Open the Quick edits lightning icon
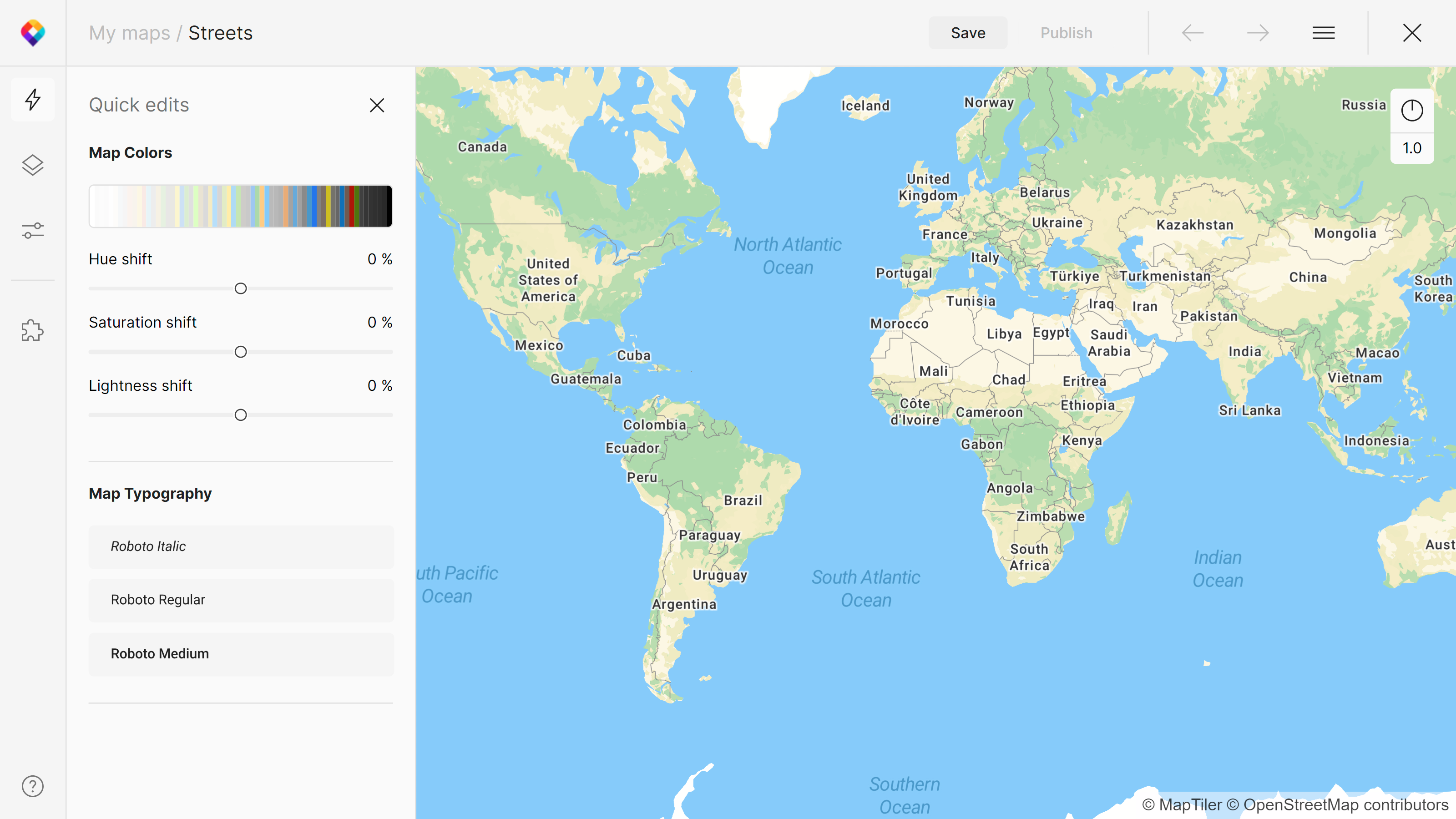The image size is (1456, 819). (33, 100)
